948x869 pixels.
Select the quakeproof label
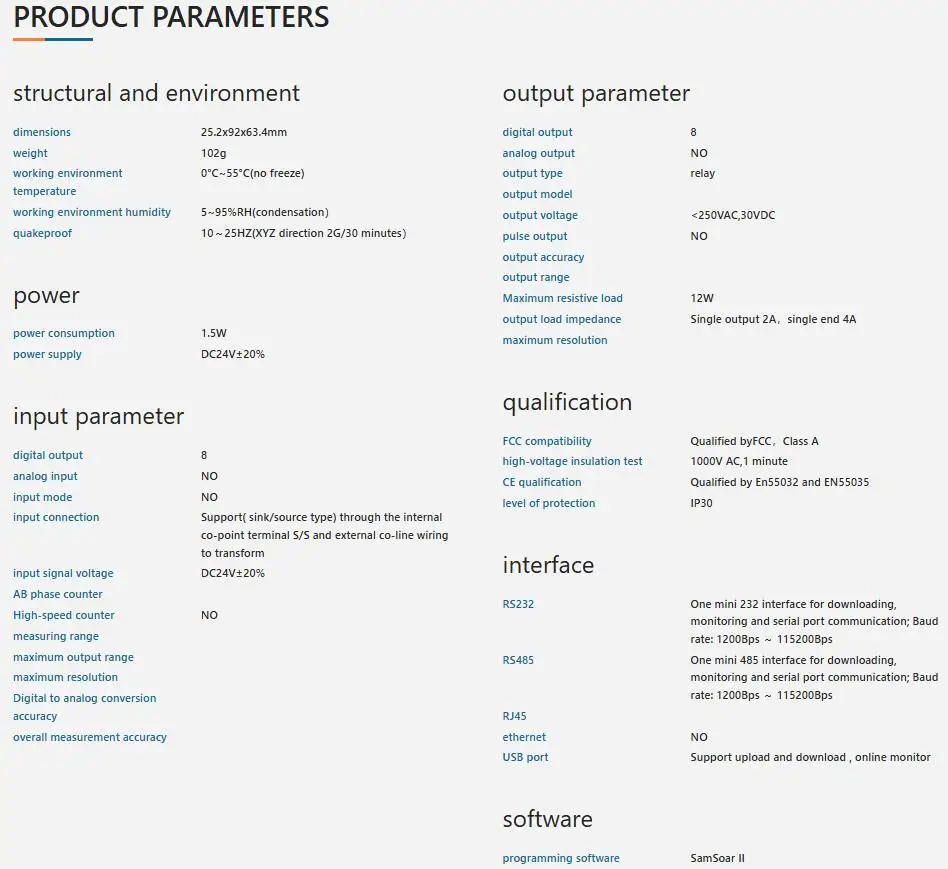pos(42,233)
